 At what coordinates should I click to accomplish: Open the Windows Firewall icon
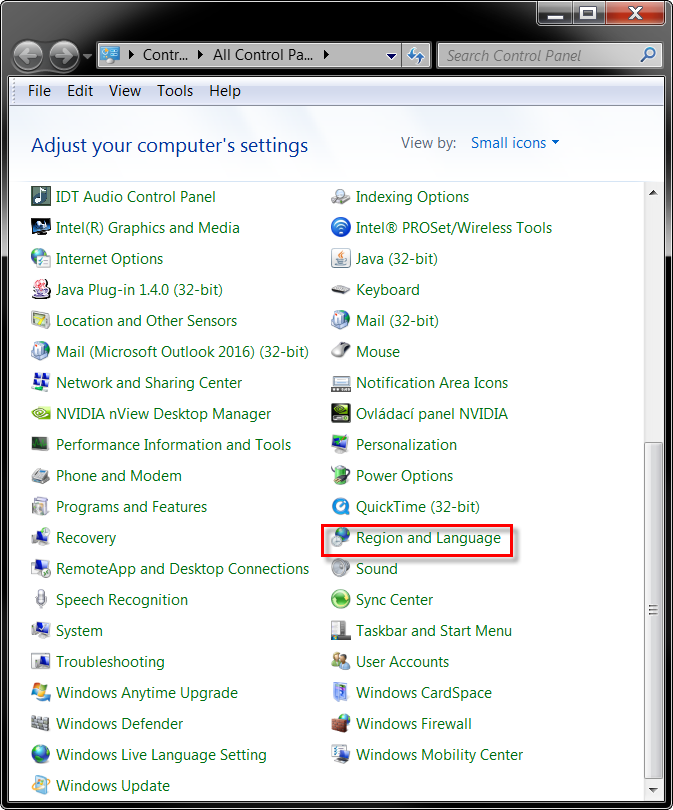pos(340,724)
